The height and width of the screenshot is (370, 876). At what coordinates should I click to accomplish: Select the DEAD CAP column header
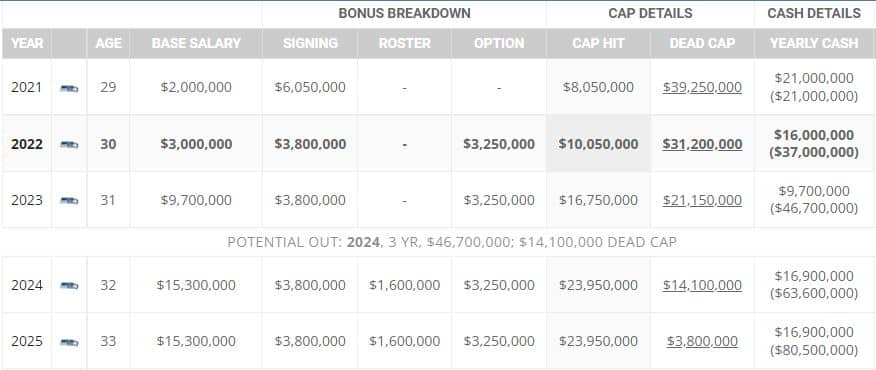(702, 43)
